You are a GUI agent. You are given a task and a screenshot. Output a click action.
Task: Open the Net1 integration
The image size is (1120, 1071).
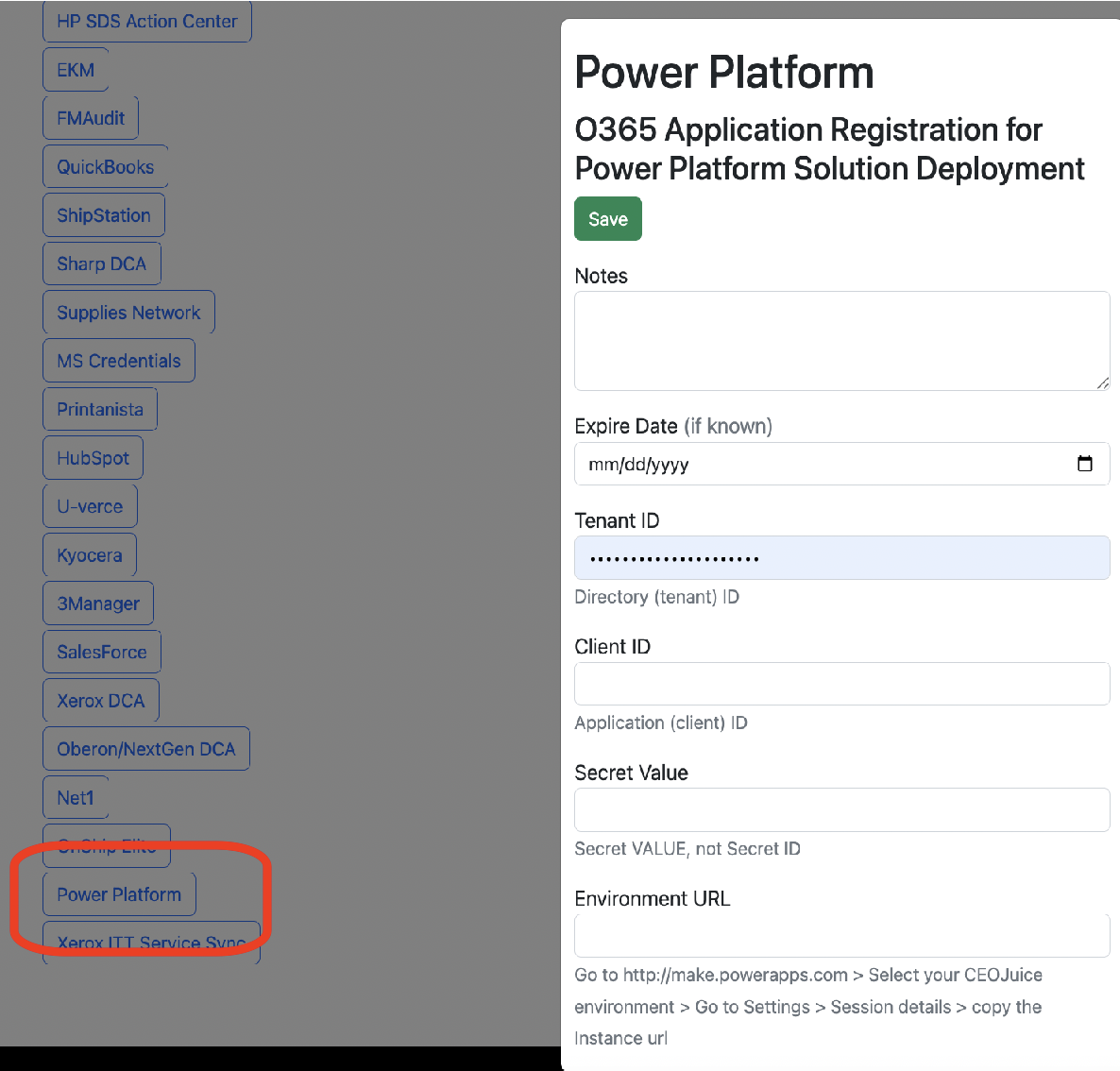point(76,797)
